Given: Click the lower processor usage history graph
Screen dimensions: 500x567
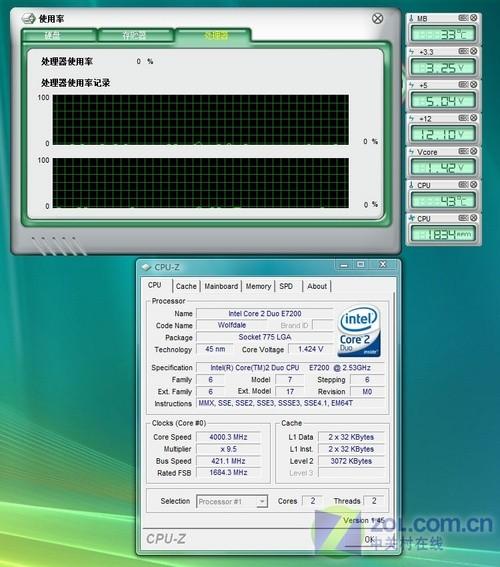Looking at the screenshot, I should pos(201,183).
